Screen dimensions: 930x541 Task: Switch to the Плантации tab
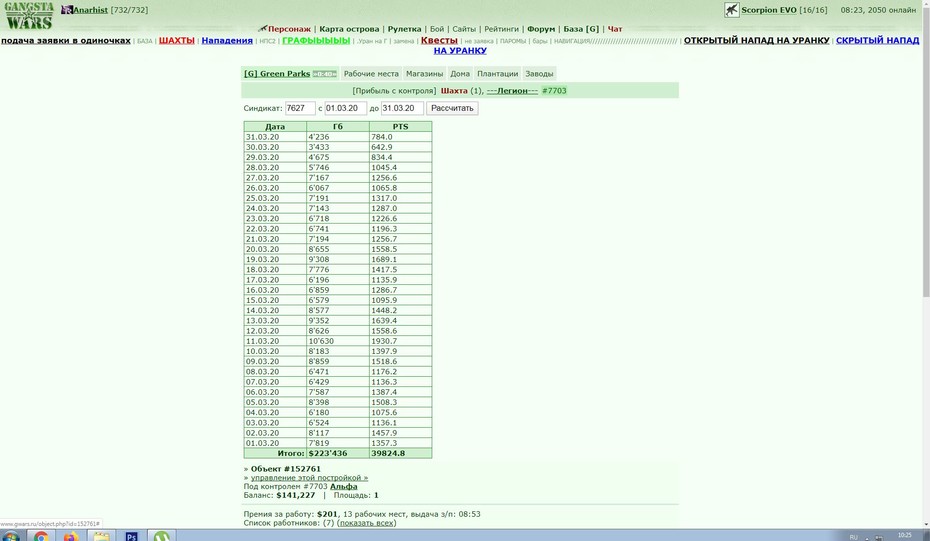497,74
